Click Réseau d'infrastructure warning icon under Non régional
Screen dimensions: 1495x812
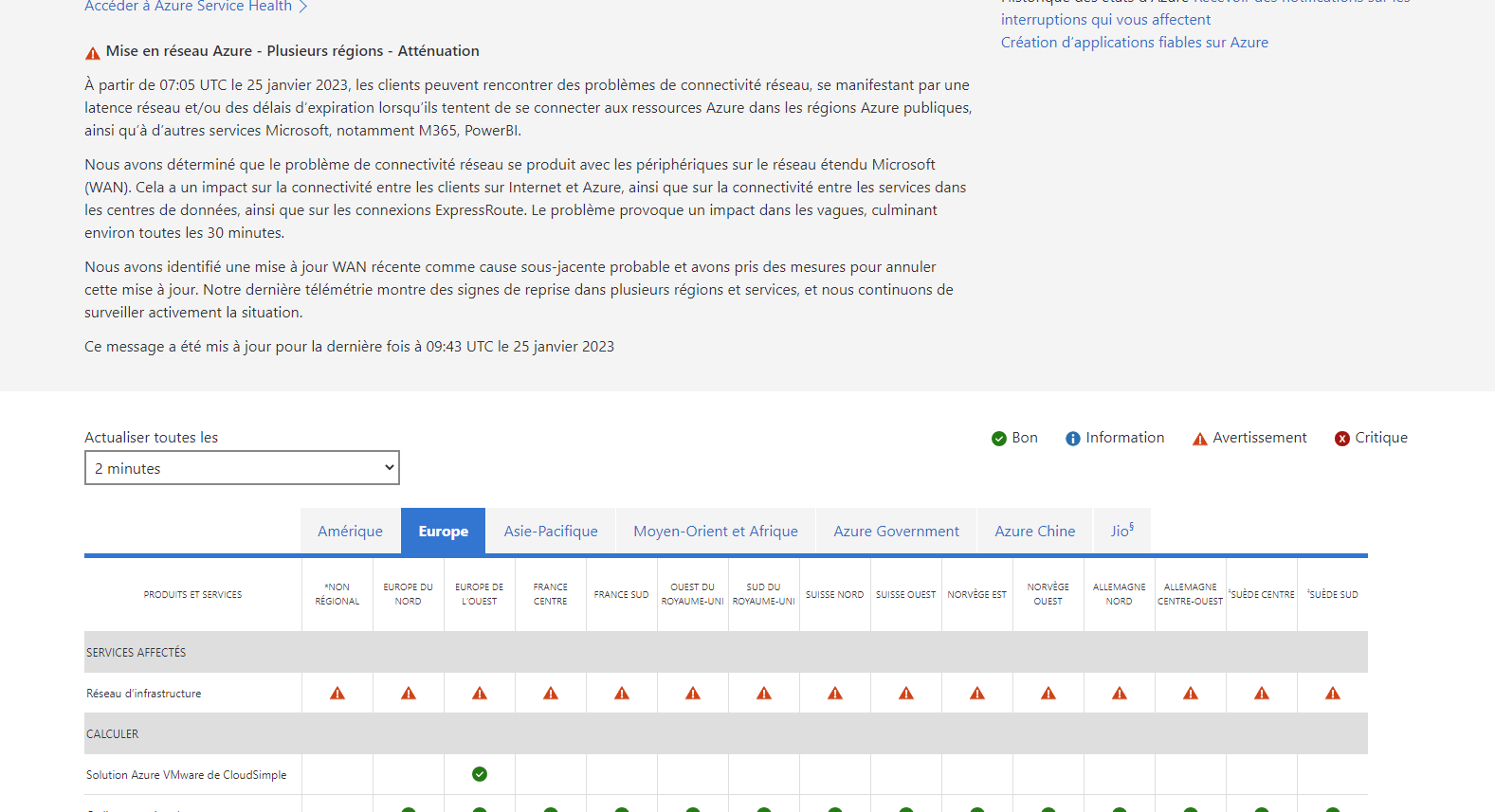click(337, 694)
